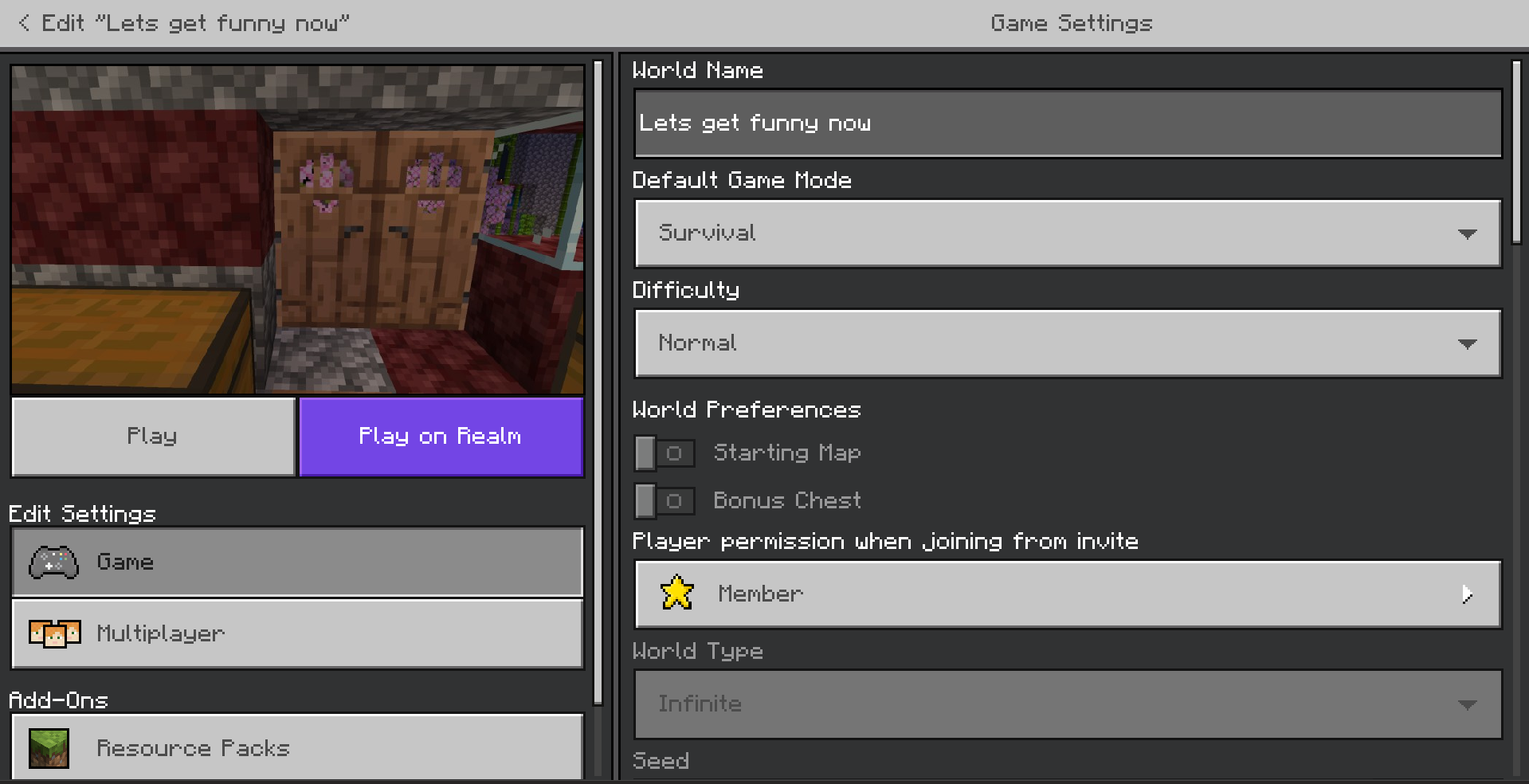
Task: Click the world screenshot thumbnail
Action: (297, 229)
